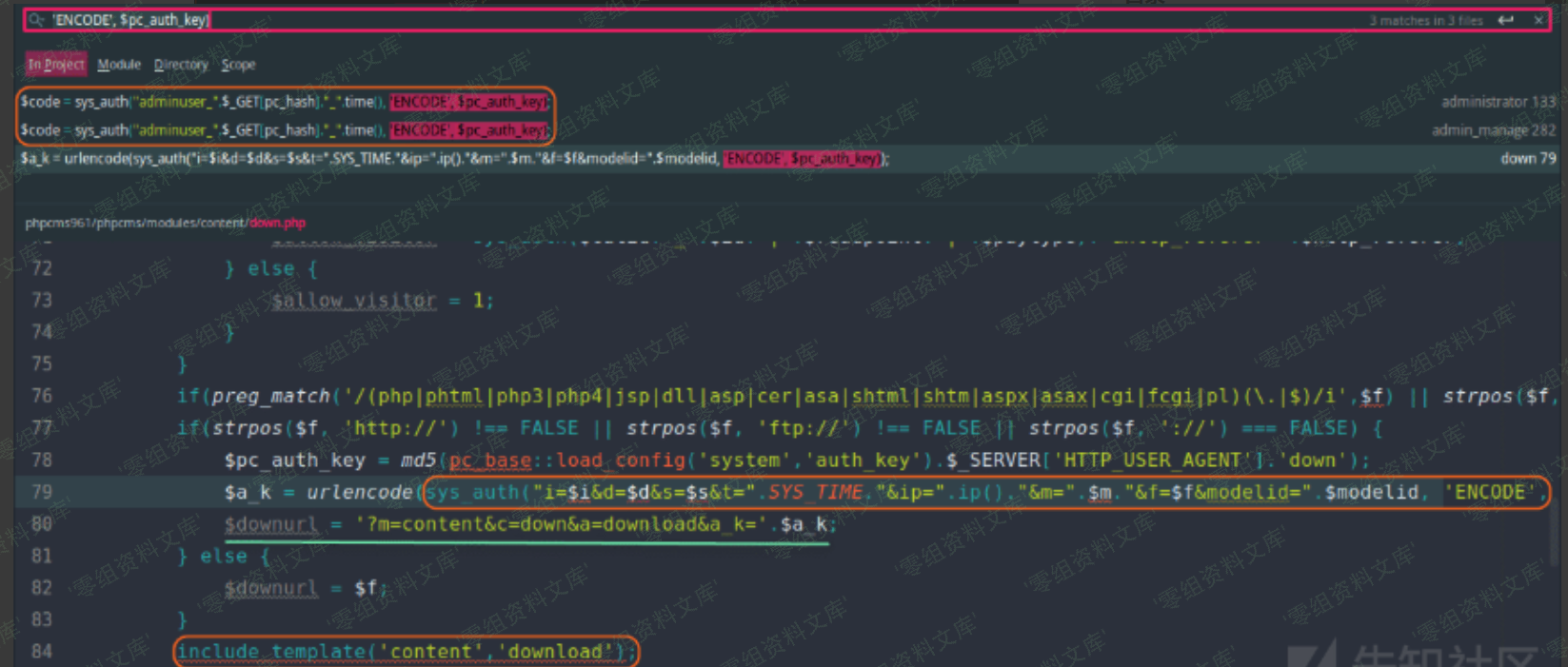The width and height of the screenshot is (1568, 667).
Task: Click the newline arrow icon in search field
Action: click(1505, 20)
